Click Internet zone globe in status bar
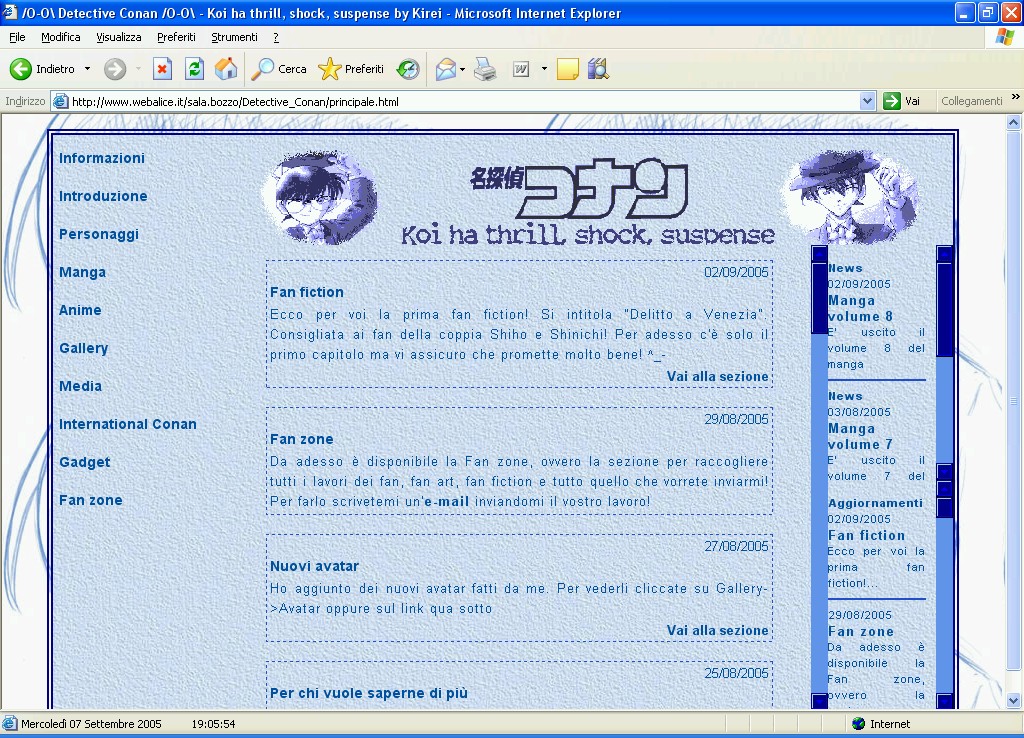The width and height of the screenshot is (1024, 738). pos(859,724)
